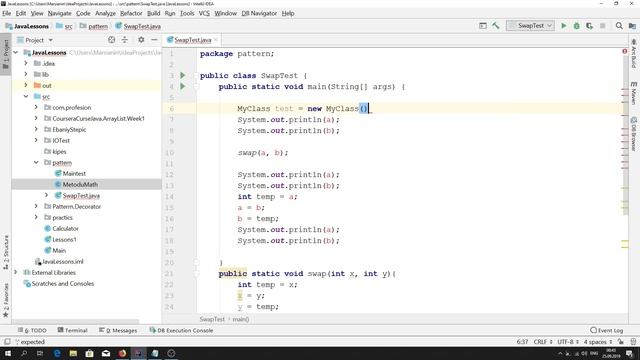Image resolution: width=640 pixels, height=360 pixels.
Task: Open the Maven side tool window
Action: click(x=633, y=93)
